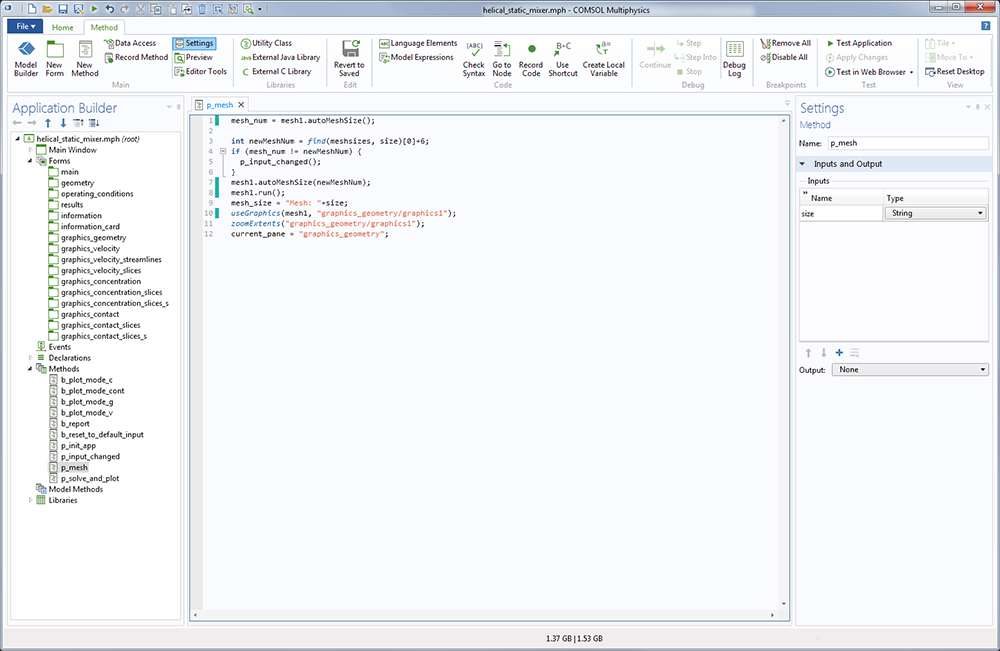The height and width of the screenshot is (651, 1000).
Task: Add a new input with plus icon
Action: (x=838, y=352)
